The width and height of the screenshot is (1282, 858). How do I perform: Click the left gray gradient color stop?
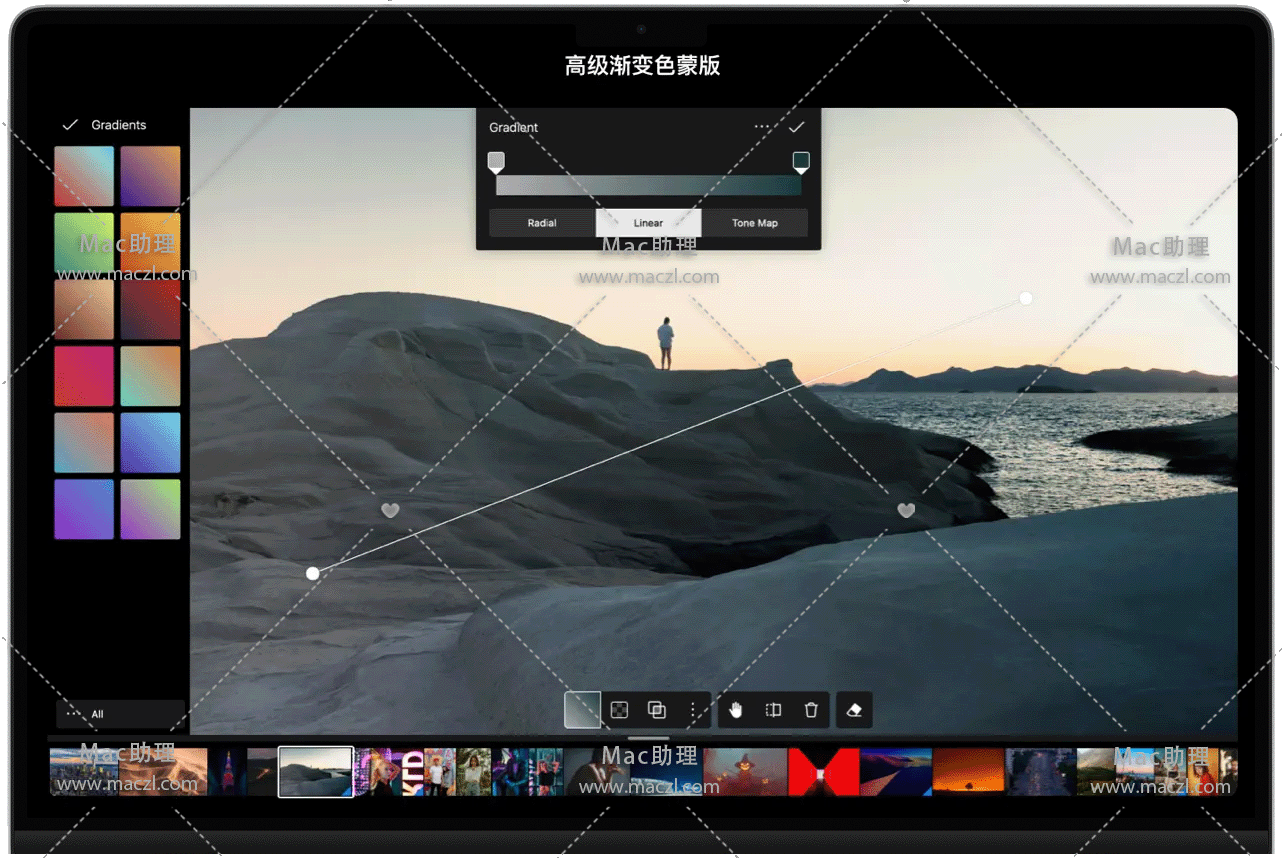(496, 161)
